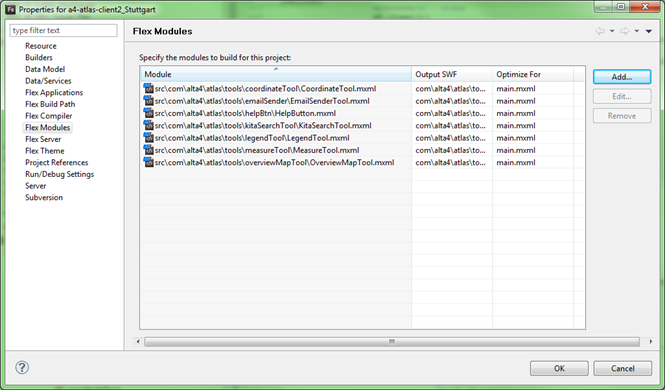Open Flex Theme settings

[45, 150]
